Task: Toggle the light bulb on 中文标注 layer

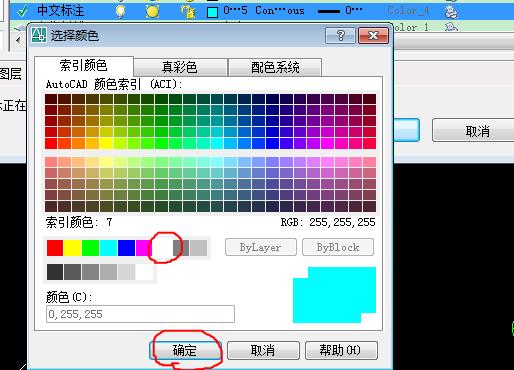Action: pyautogui.click(x=120, y=11)
